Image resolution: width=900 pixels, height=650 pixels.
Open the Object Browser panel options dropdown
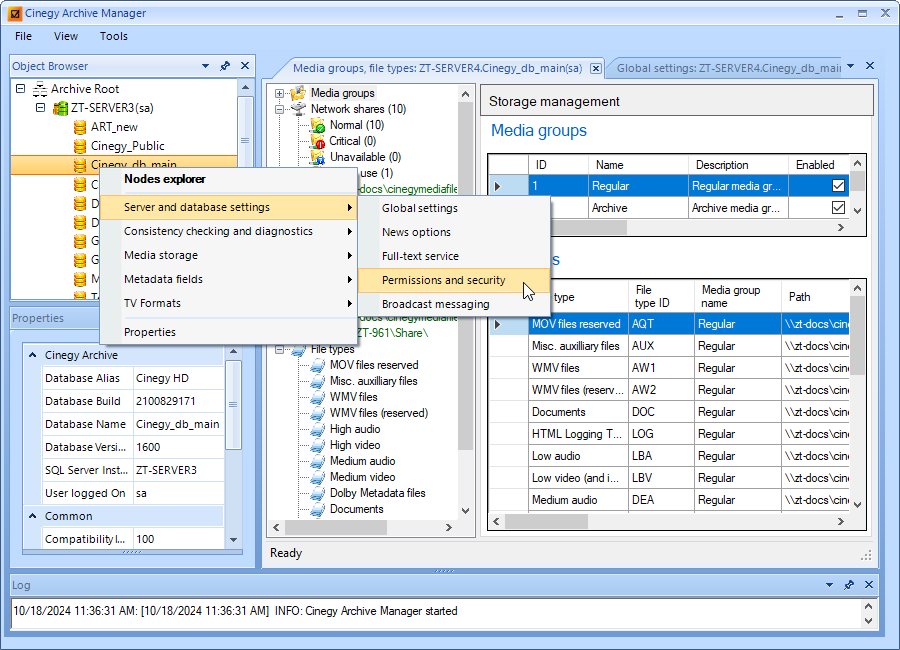[x=205, y=66]
